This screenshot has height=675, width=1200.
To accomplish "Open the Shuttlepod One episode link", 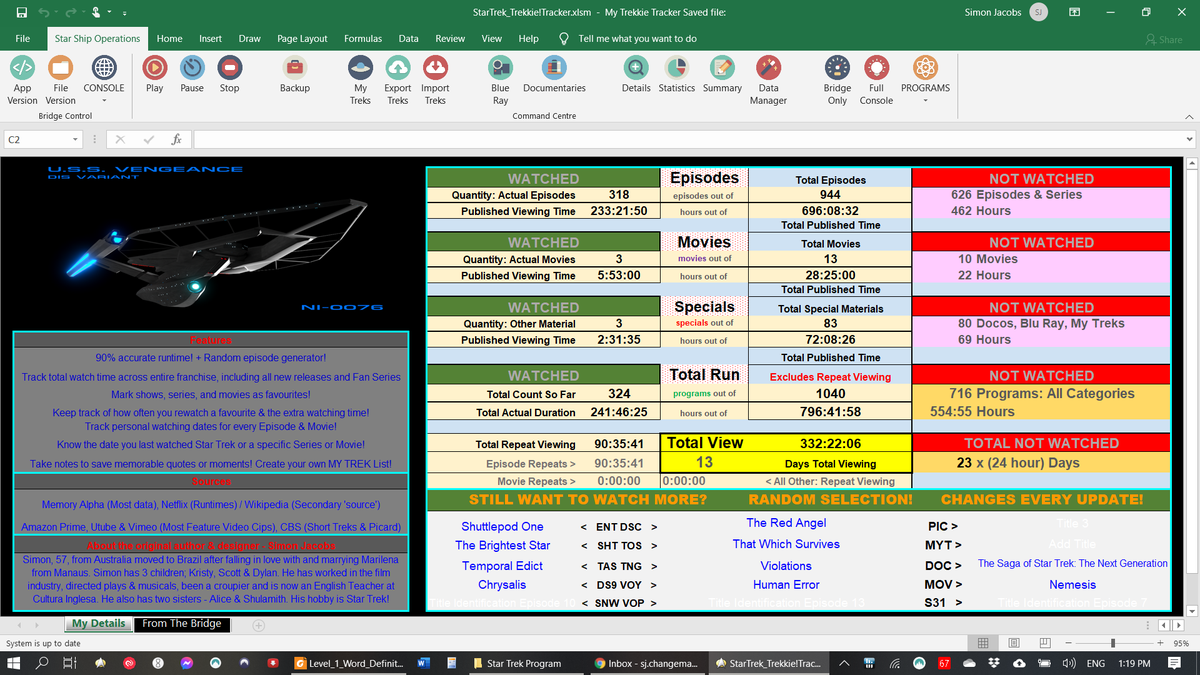I will point(502,526).
